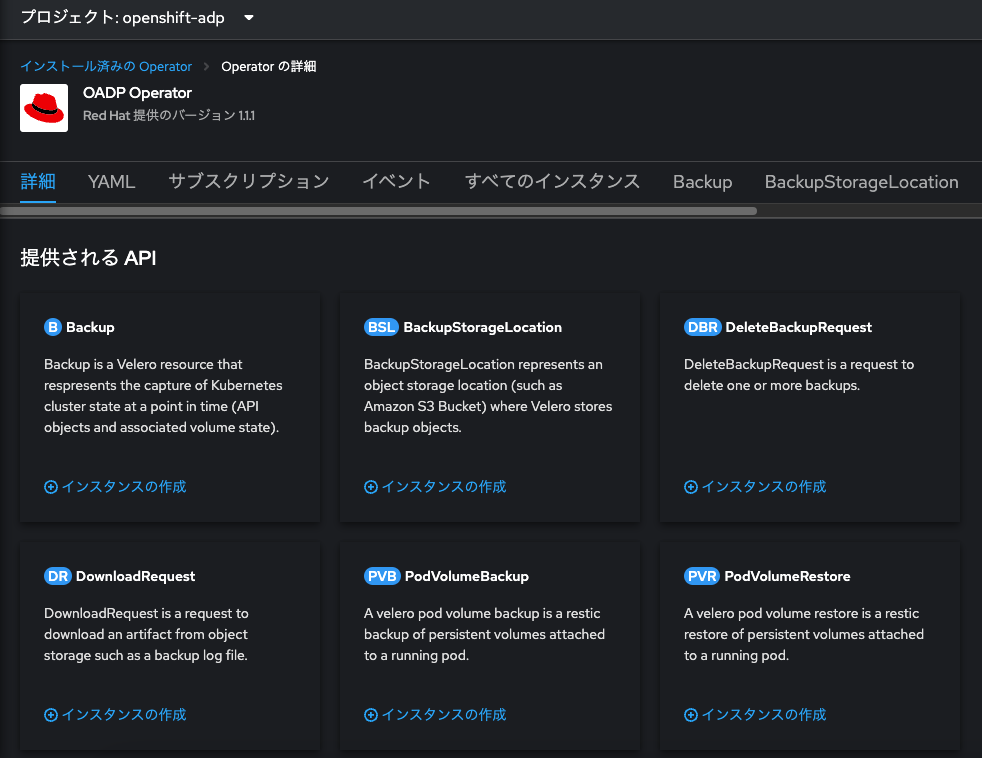Click the plus-circle icon on BackupStorageLocation card
This screenshot has width=982, height=758.
coord(370,487)
